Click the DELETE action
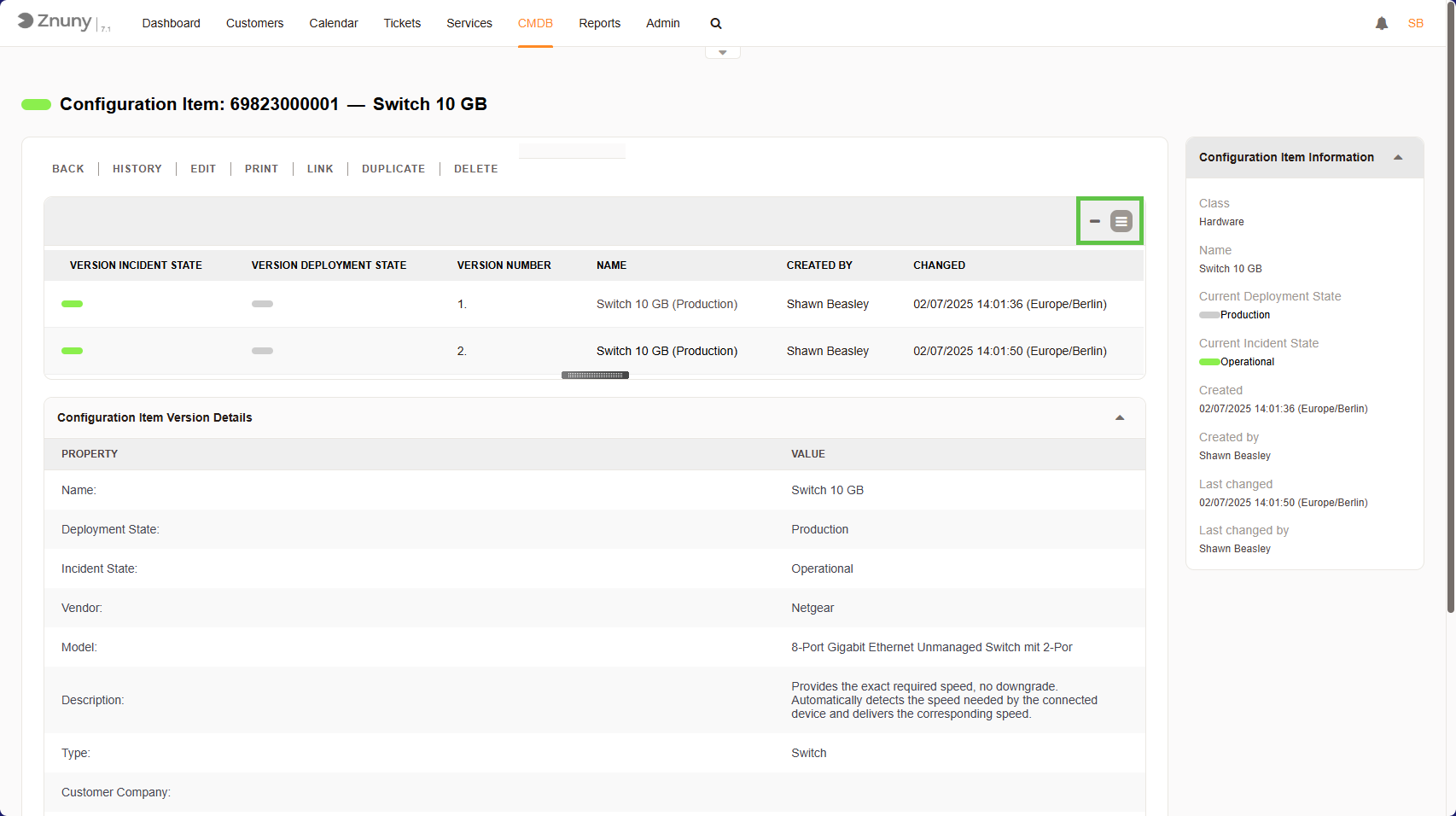Viewport: 1456px width, 816px height. tap(476, 169)
